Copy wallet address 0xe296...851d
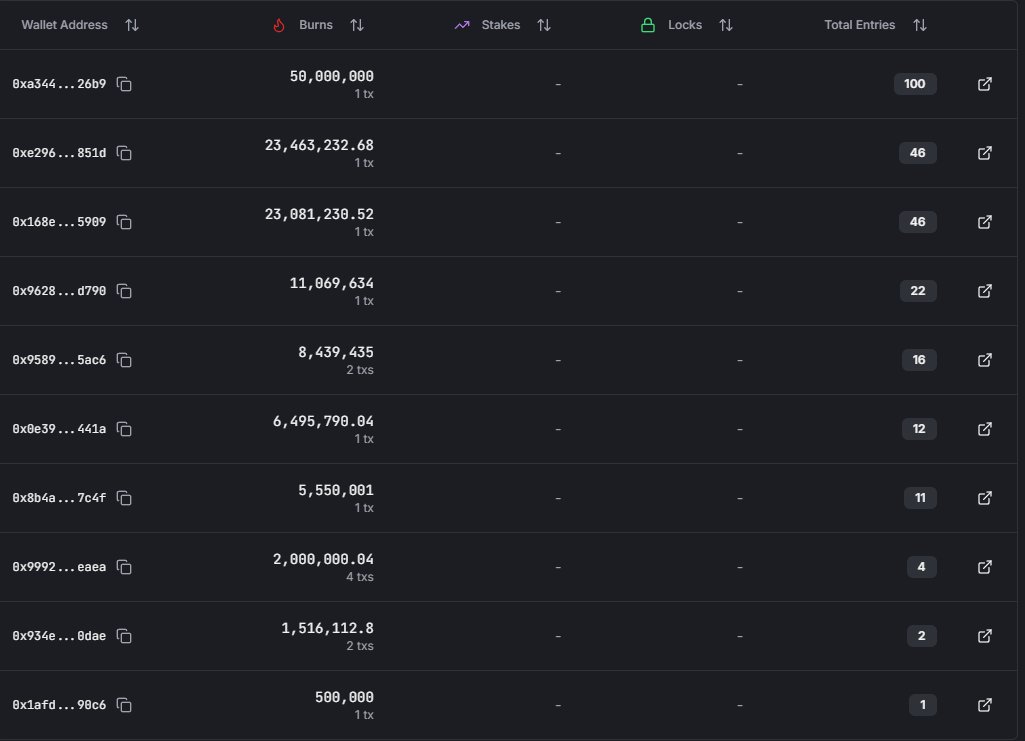The width and height of the screenshot is (1025, 741). [x=124, y=153]
